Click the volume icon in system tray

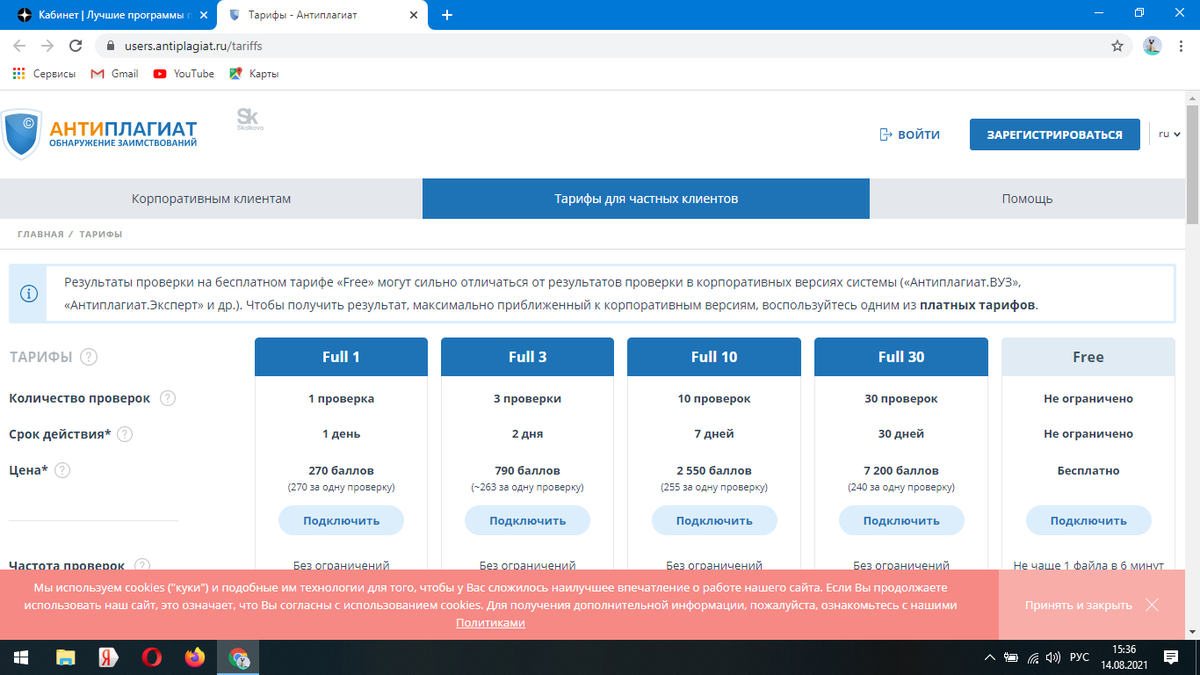(1052, 658)
